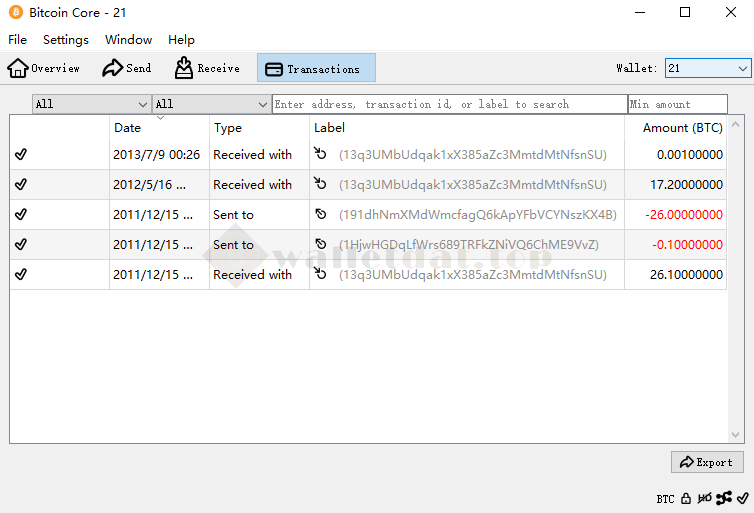Click the HD wallet disabled status icon

tap(705, 498)
